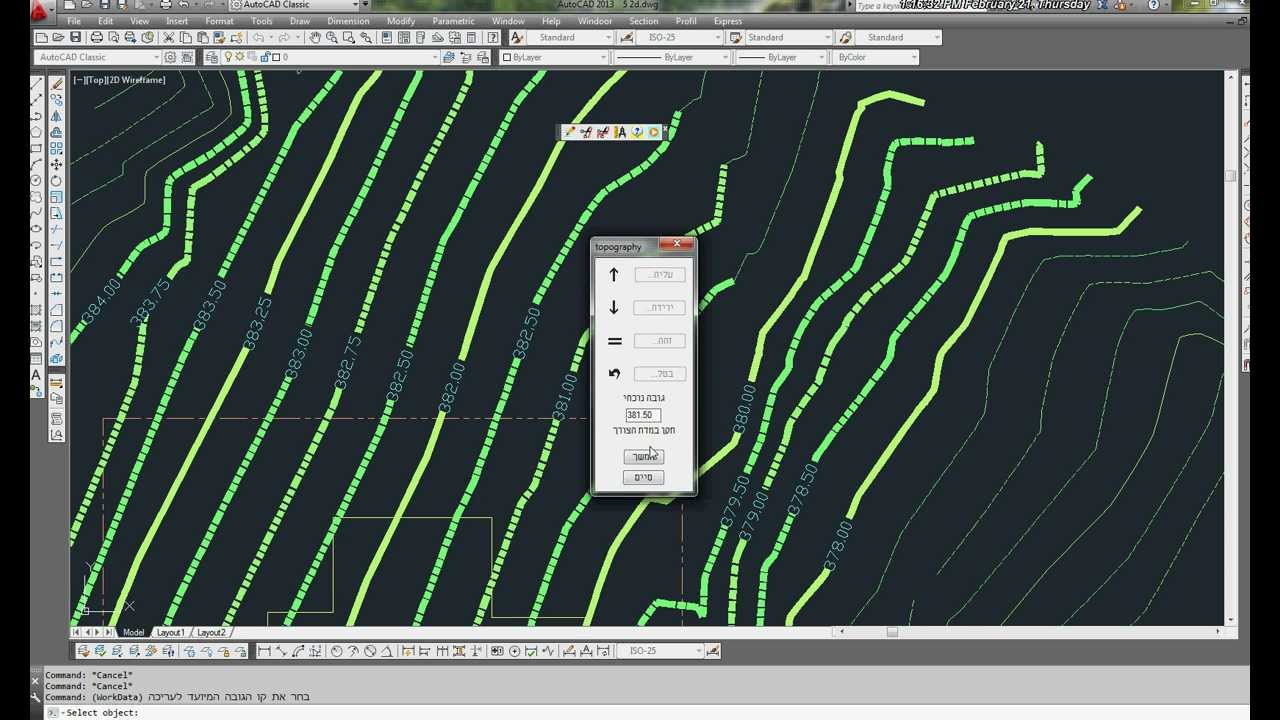Click the Save icon in Standard toolbar

[75, 37]
